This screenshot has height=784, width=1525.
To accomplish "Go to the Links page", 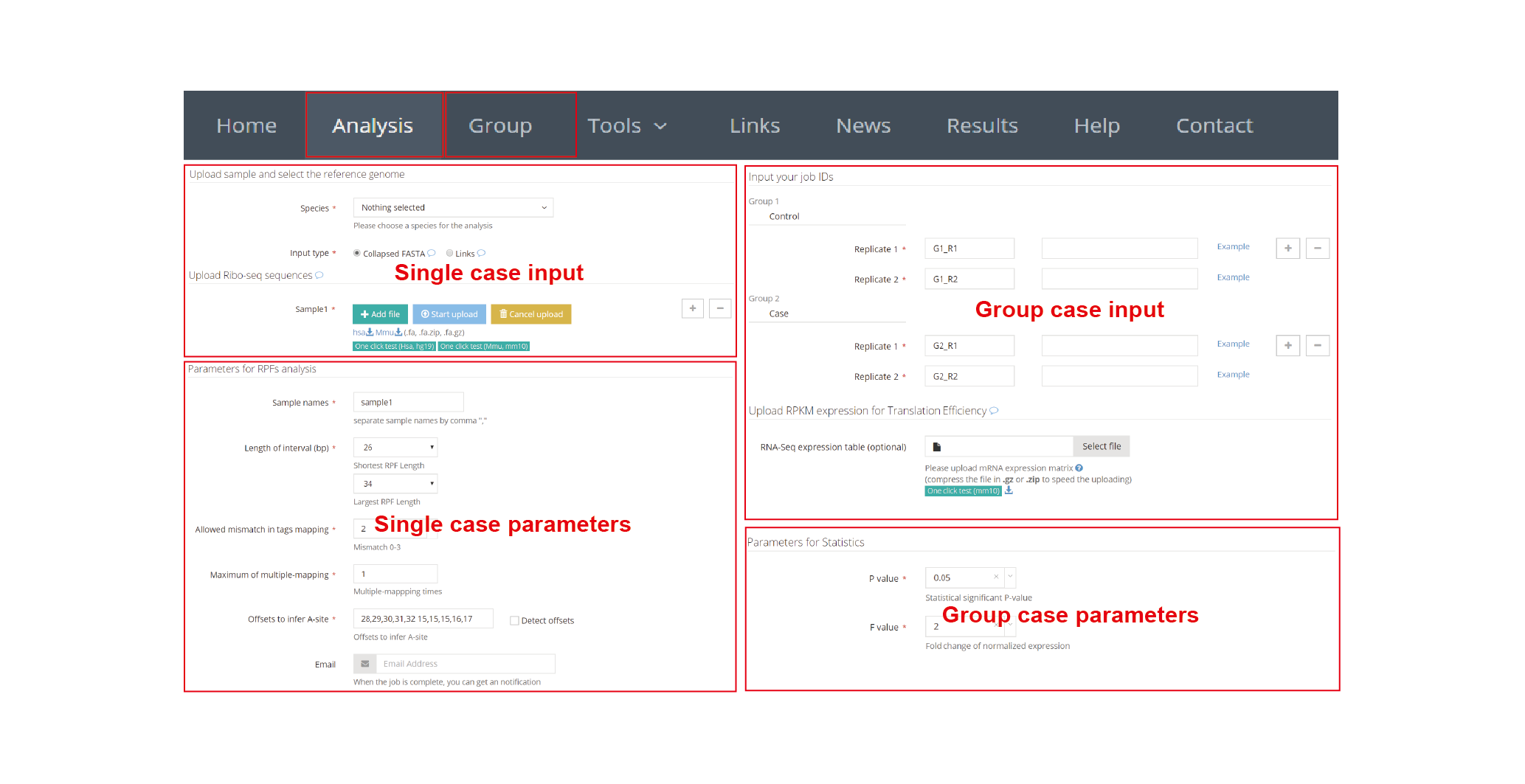I will click(x=755, y=125).
